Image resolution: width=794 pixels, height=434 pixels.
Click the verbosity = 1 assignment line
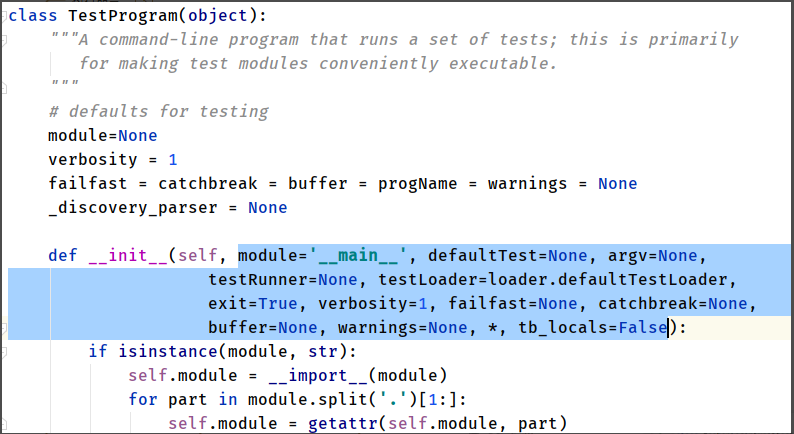[x=112, y=160]
